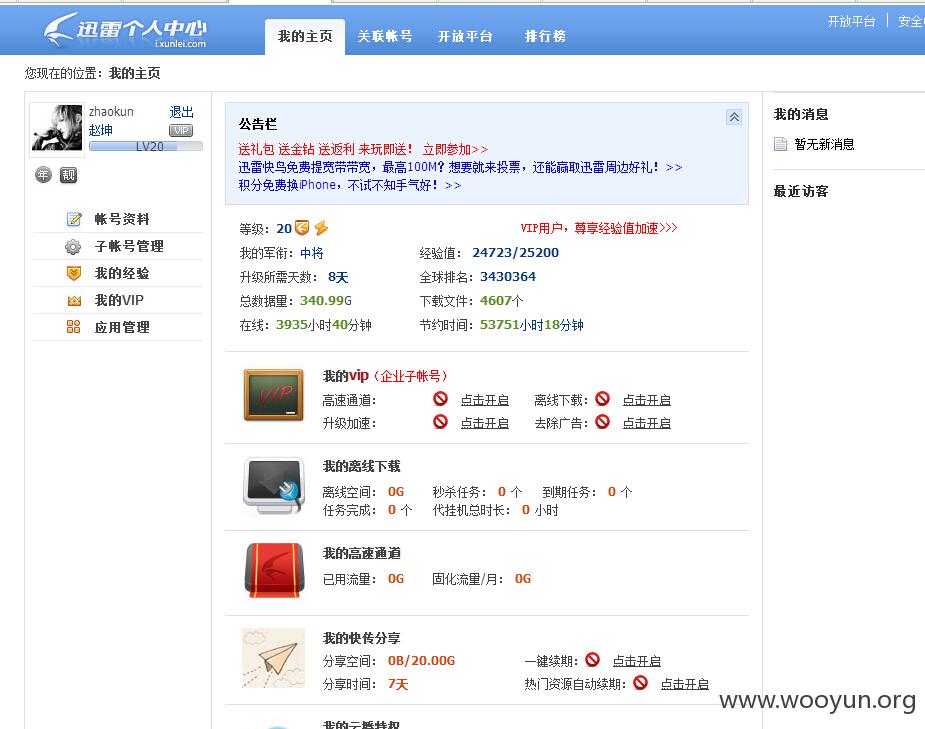The height and width of the screenshot is (729, 925).
Task: Open 应用管理 sidebar item
Action: click(x=122, y=327)
